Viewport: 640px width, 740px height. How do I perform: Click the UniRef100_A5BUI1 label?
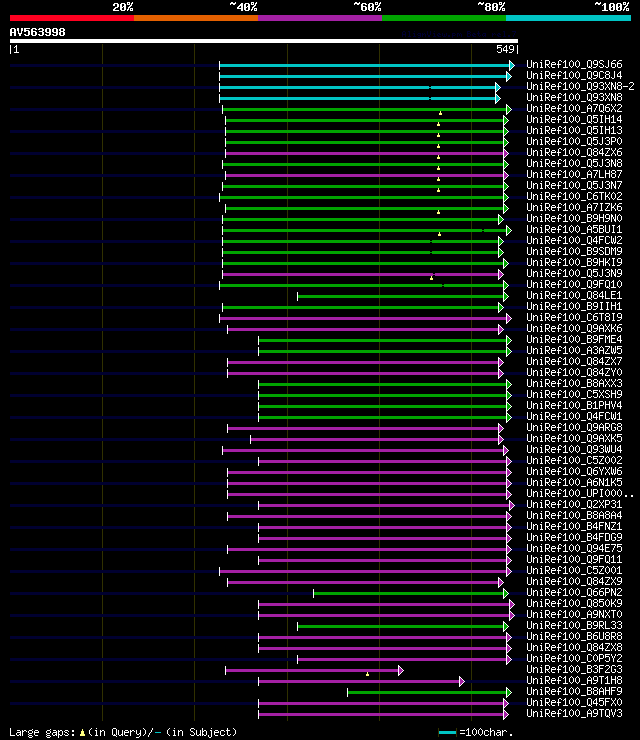tap(574, 229)
